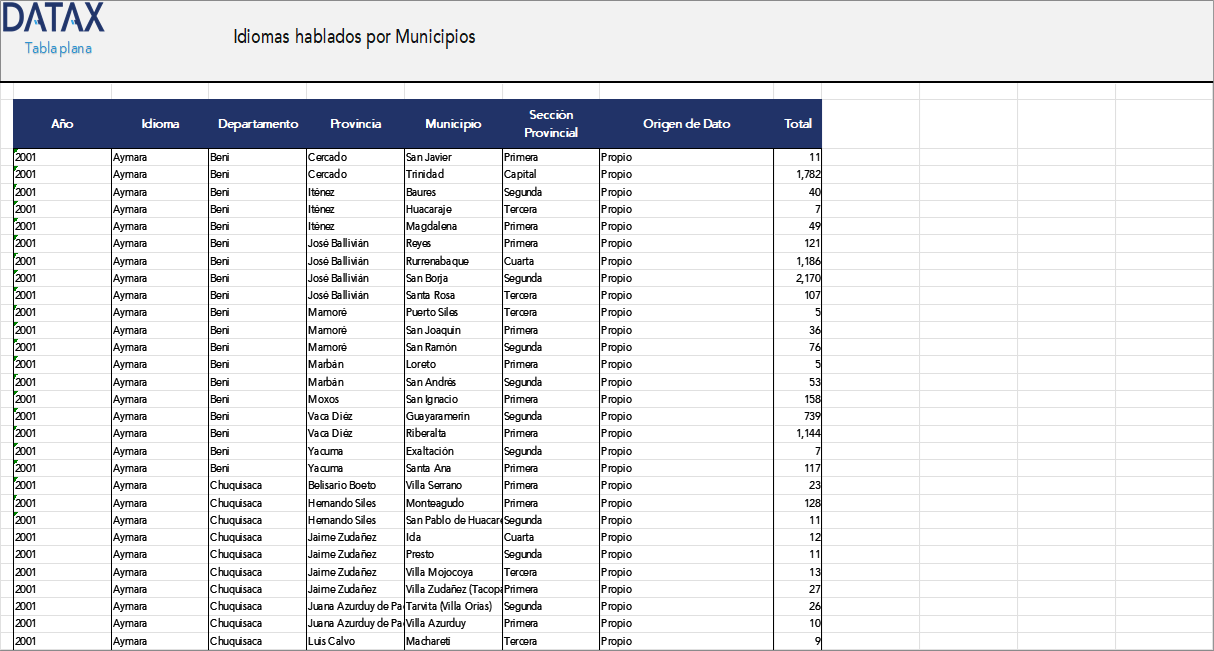Image resolution: width=1214 pixels, height=651 pixels.
Task: Click the total value 76
Action: point(798,347)
